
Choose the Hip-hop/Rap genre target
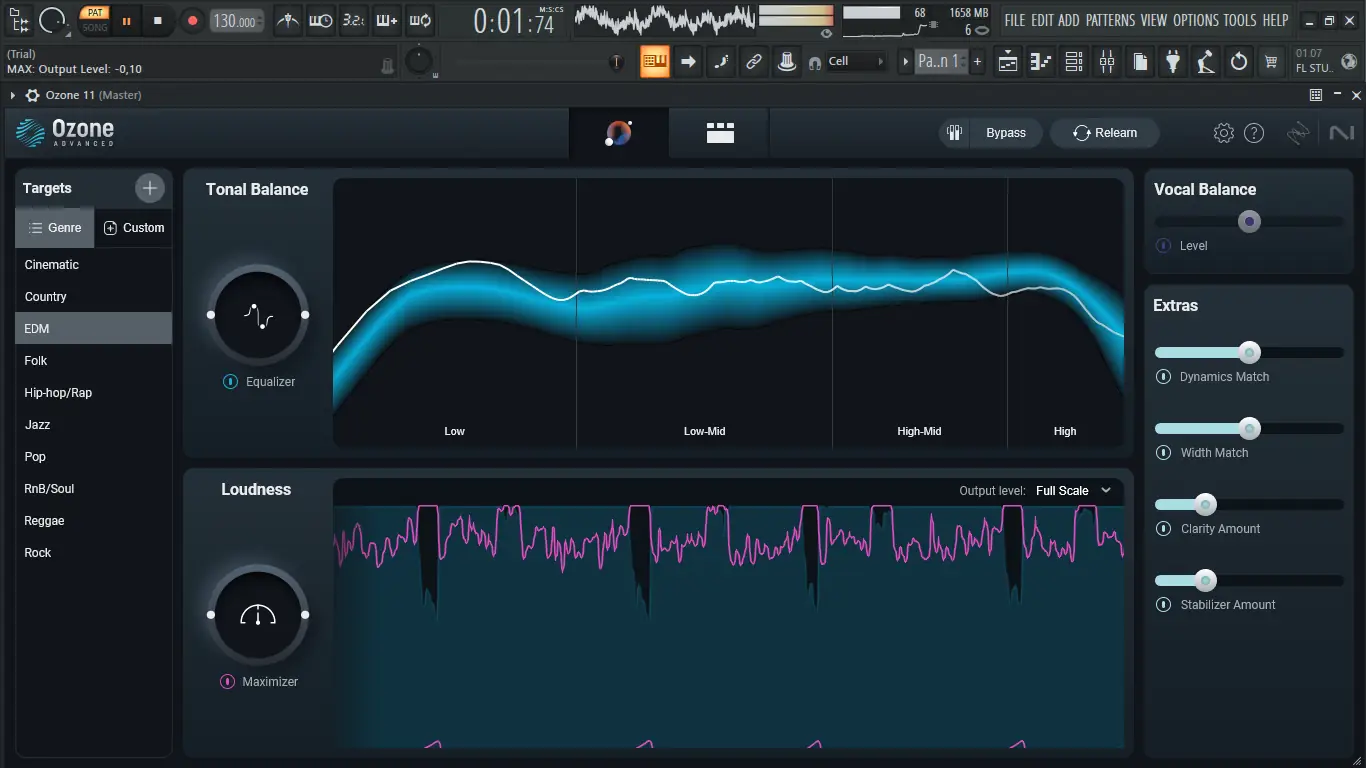pos(93,393)
